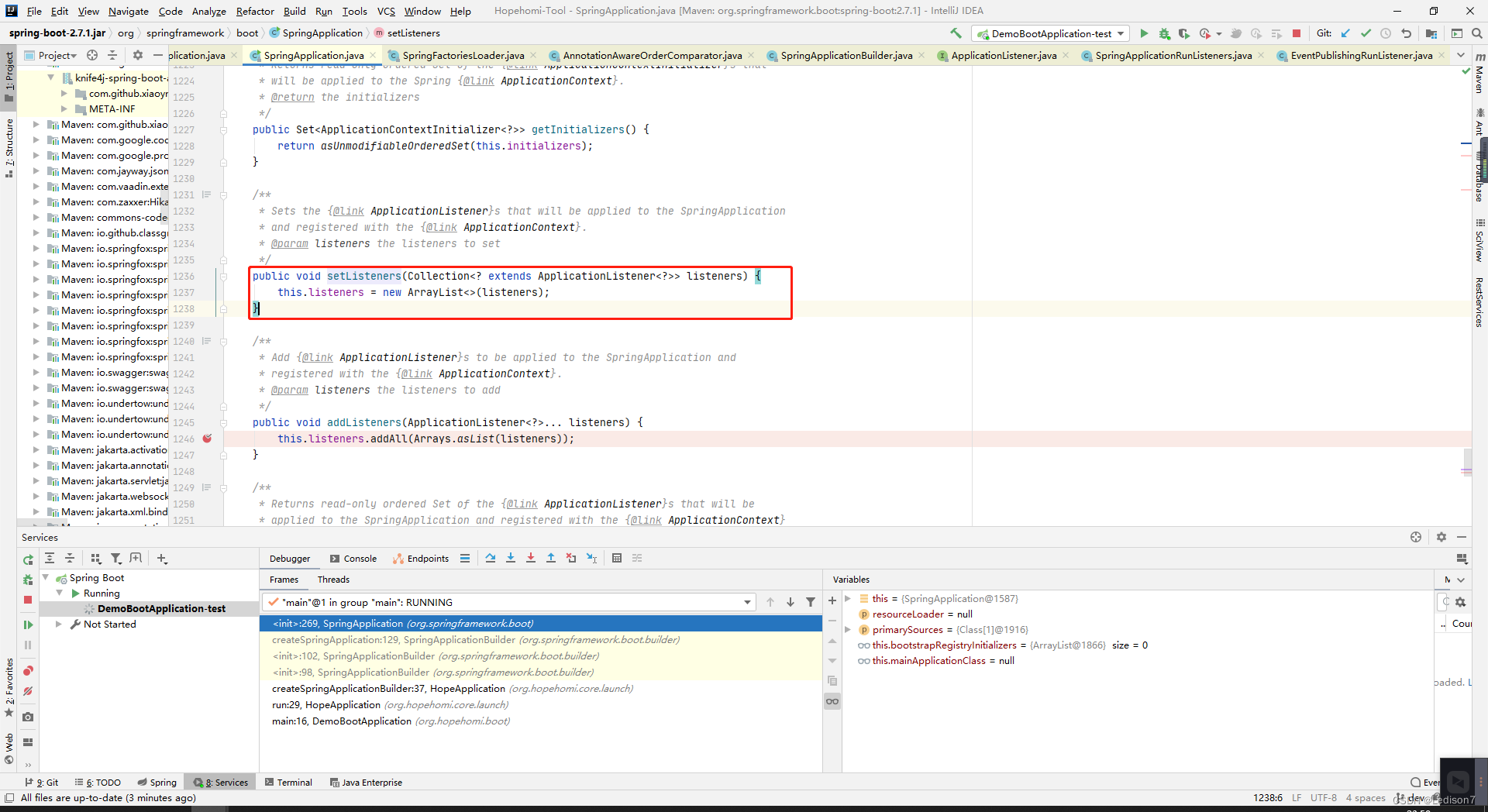The image size is (1488, 812).
Task: Click Step Over in debugger toolbar
Action: click(491, 558)
